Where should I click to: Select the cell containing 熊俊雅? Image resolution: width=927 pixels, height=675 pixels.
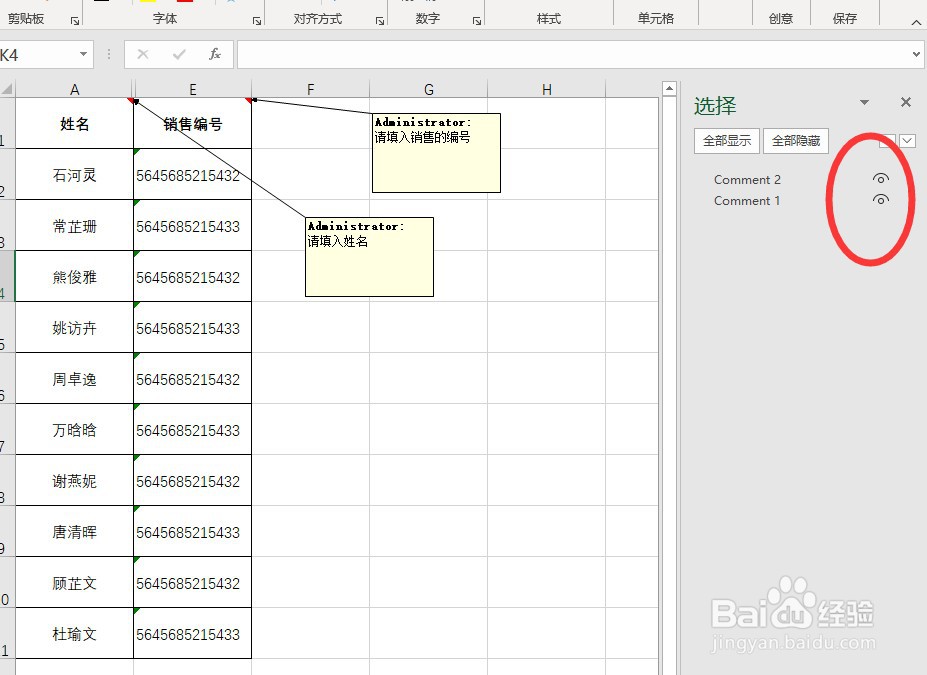(x=74, y=277)
